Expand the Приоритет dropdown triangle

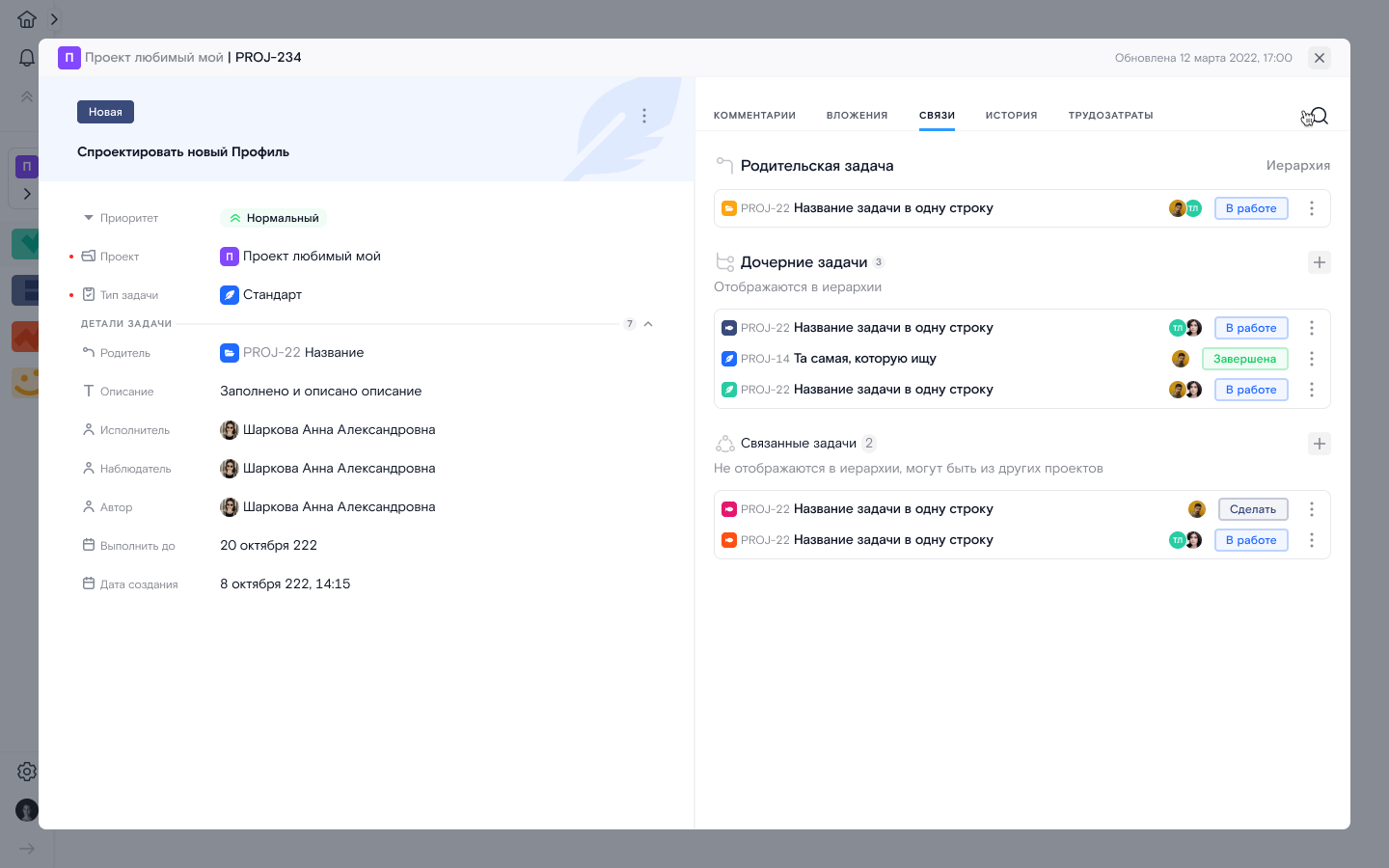click(x=89, y=218)
